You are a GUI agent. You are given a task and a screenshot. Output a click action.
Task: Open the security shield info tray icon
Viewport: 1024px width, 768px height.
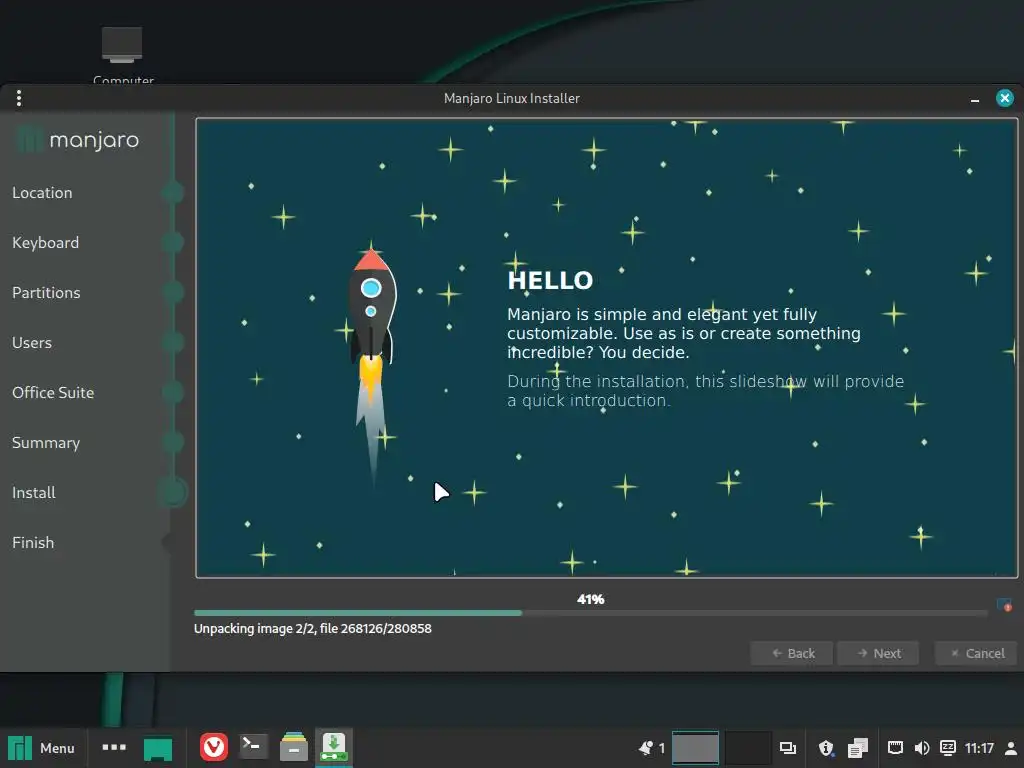coord(826,748)
